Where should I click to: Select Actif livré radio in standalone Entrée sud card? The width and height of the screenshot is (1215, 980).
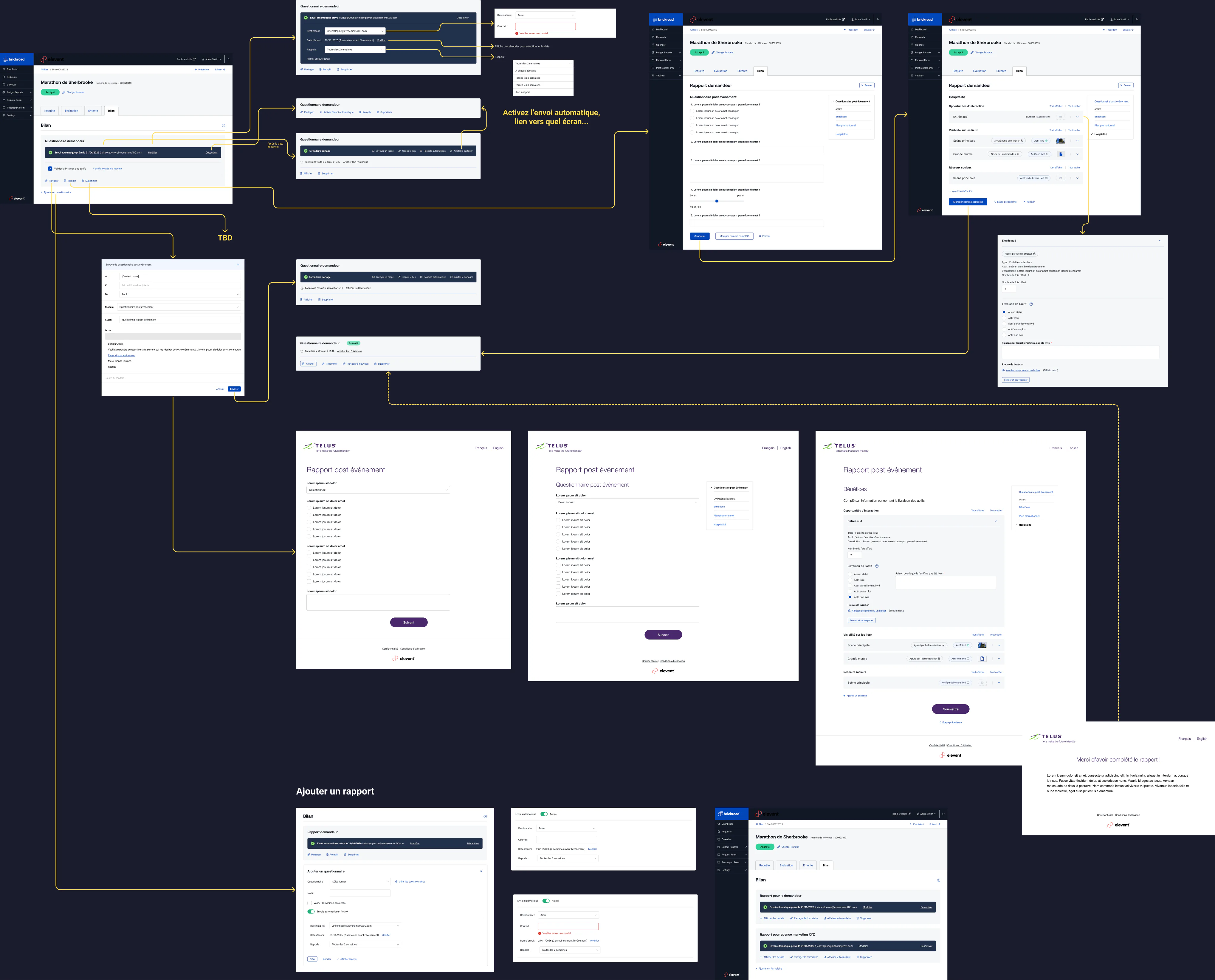[x=1004, y=318]
